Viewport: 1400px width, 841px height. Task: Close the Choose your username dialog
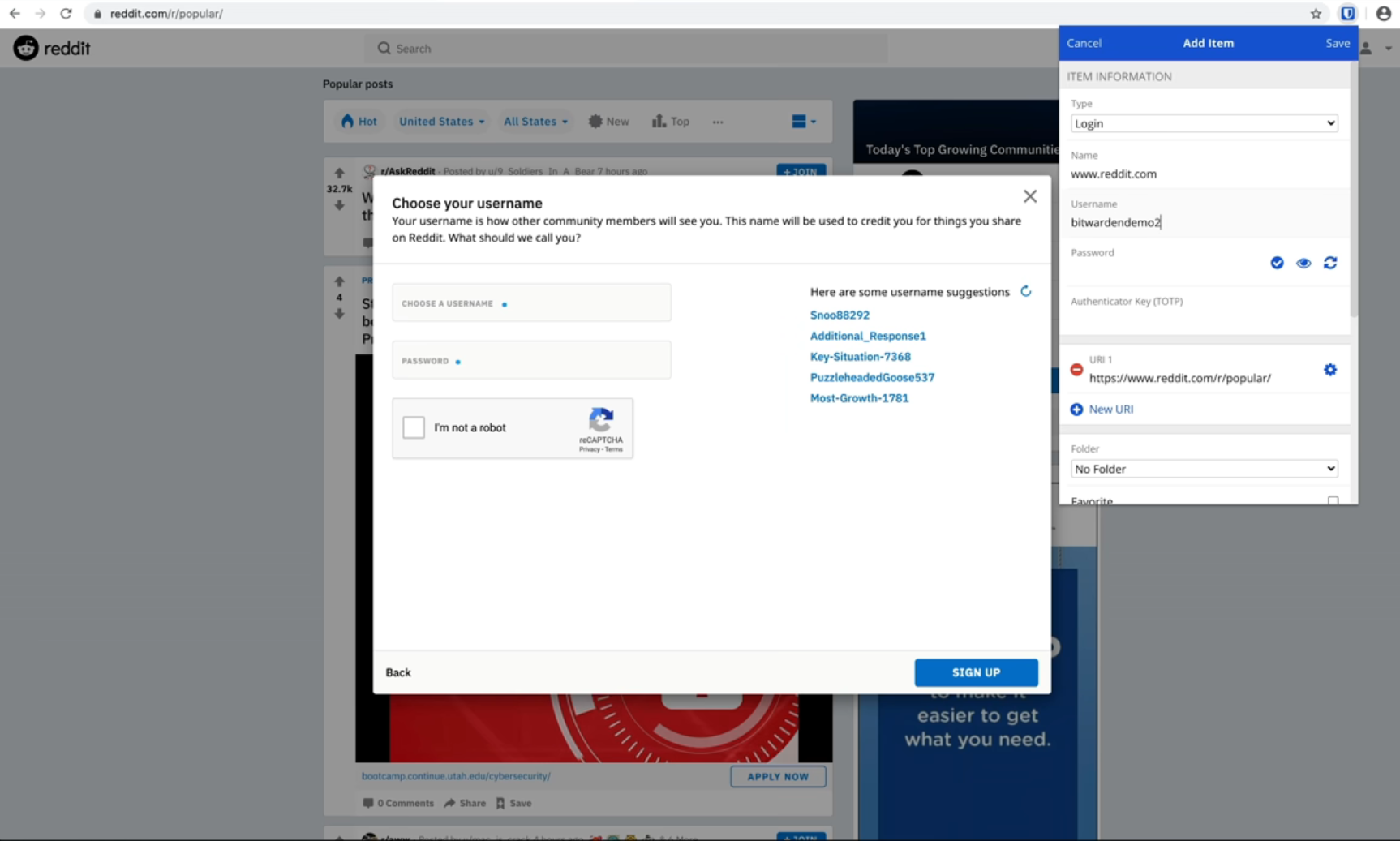1030,196
